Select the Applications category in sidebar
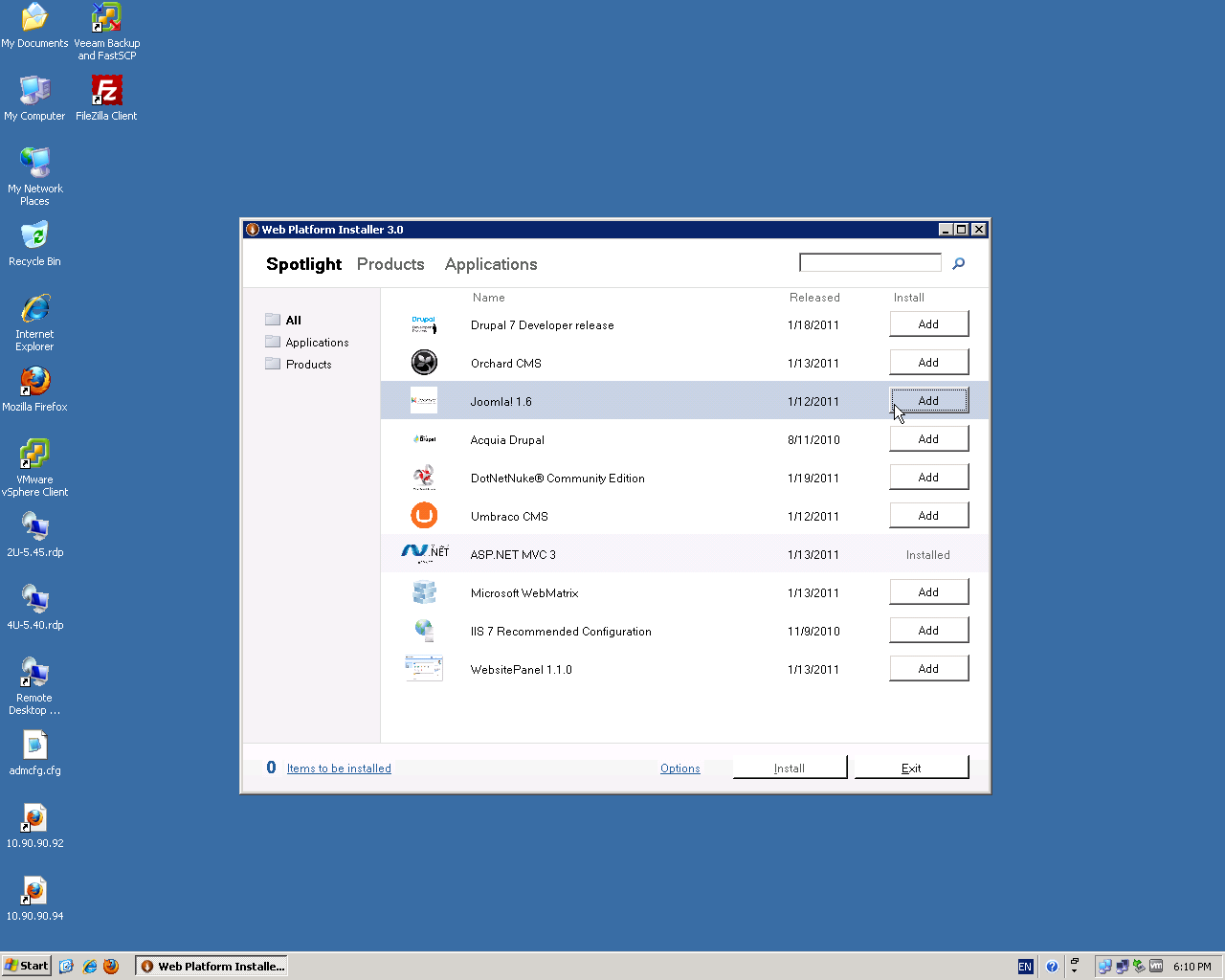This screenshot has height=980, width=1225. tap(307, 342)
